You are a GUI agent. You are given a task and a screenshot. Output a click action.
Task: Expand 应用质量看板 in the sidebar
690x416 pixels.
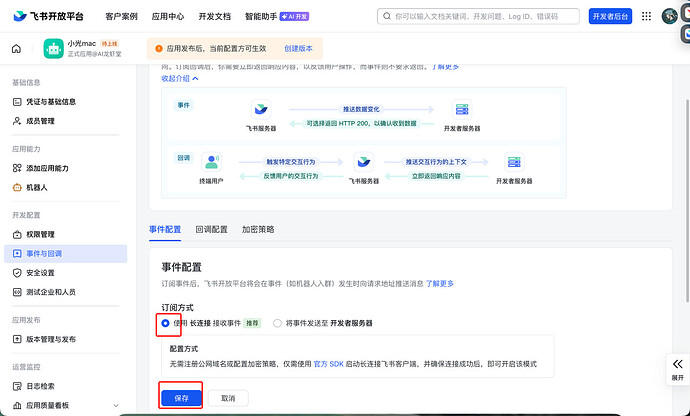click(x=60, y=405)
